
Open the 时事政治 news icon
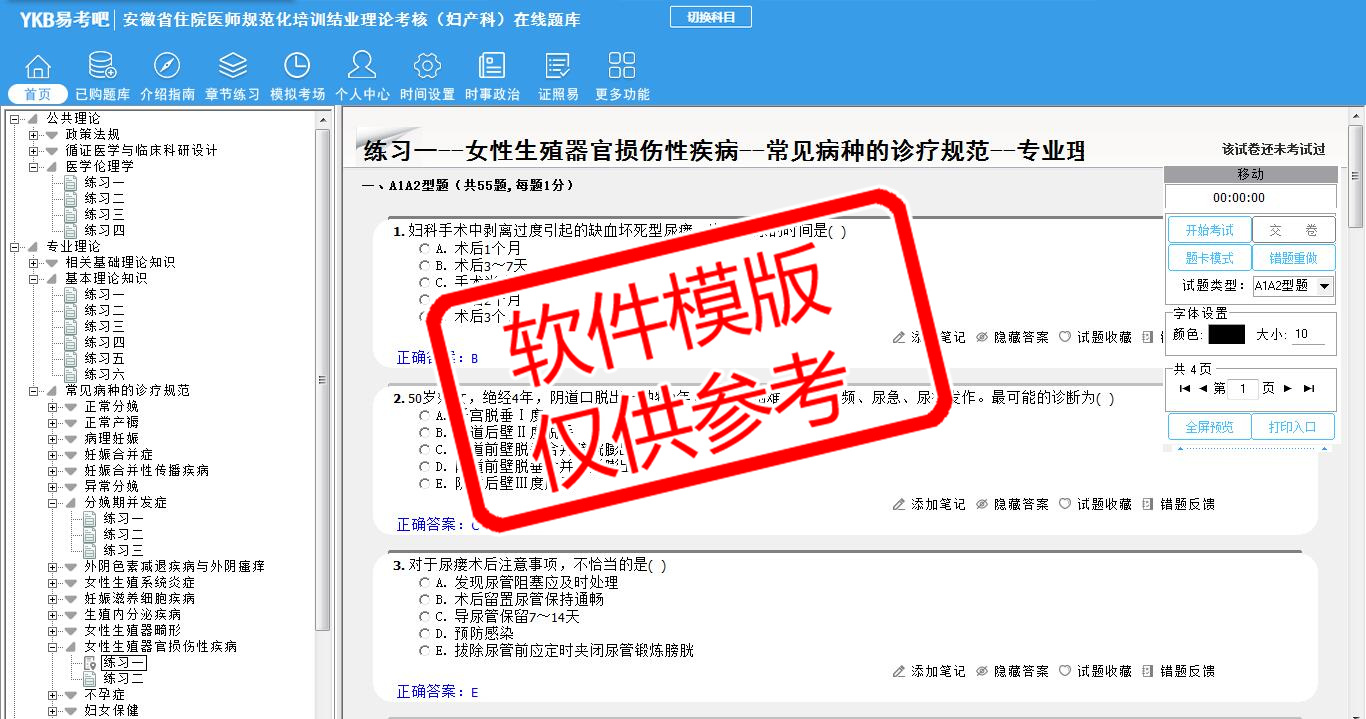click(x=492, y=67)
